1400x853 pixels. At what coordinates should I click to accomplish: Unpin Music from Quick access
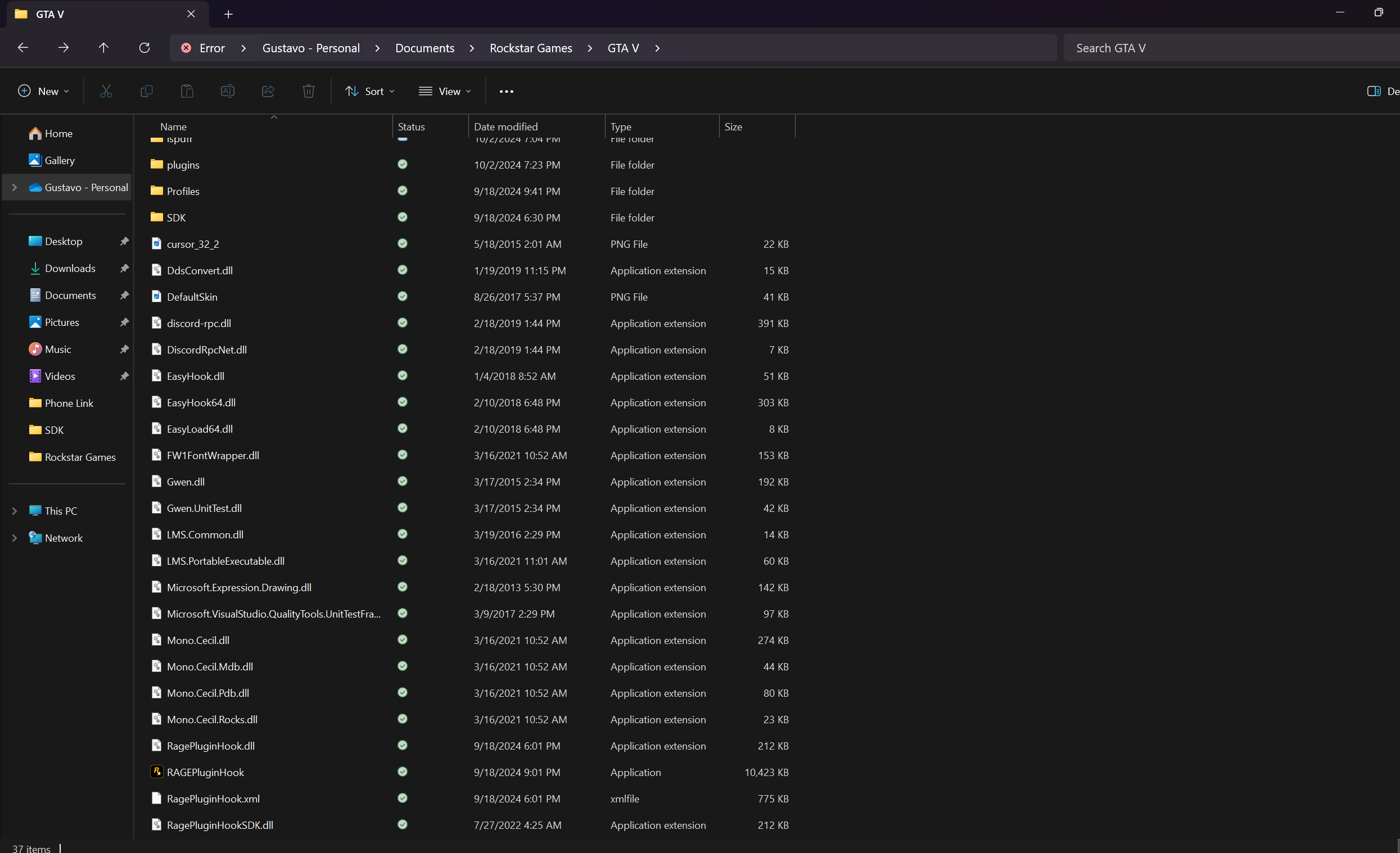(124, 350)
